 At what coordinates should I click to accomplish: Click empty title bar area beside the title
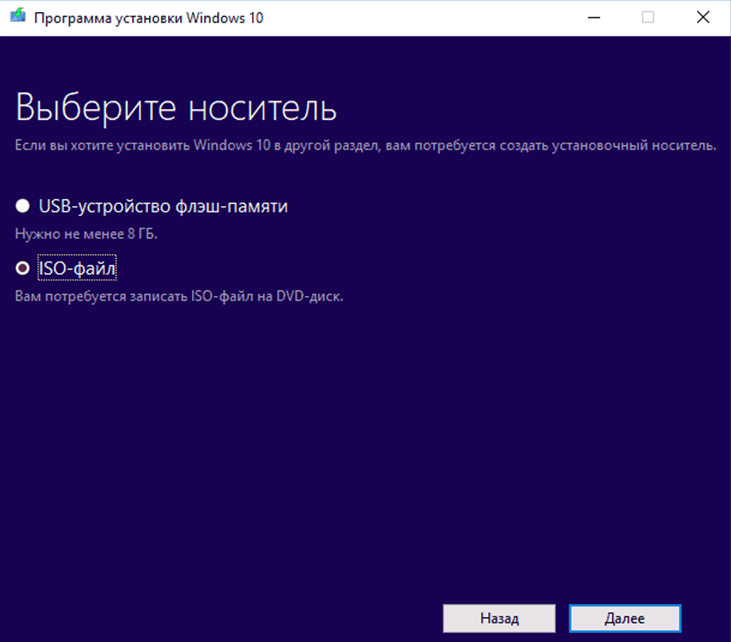point(420,18)
